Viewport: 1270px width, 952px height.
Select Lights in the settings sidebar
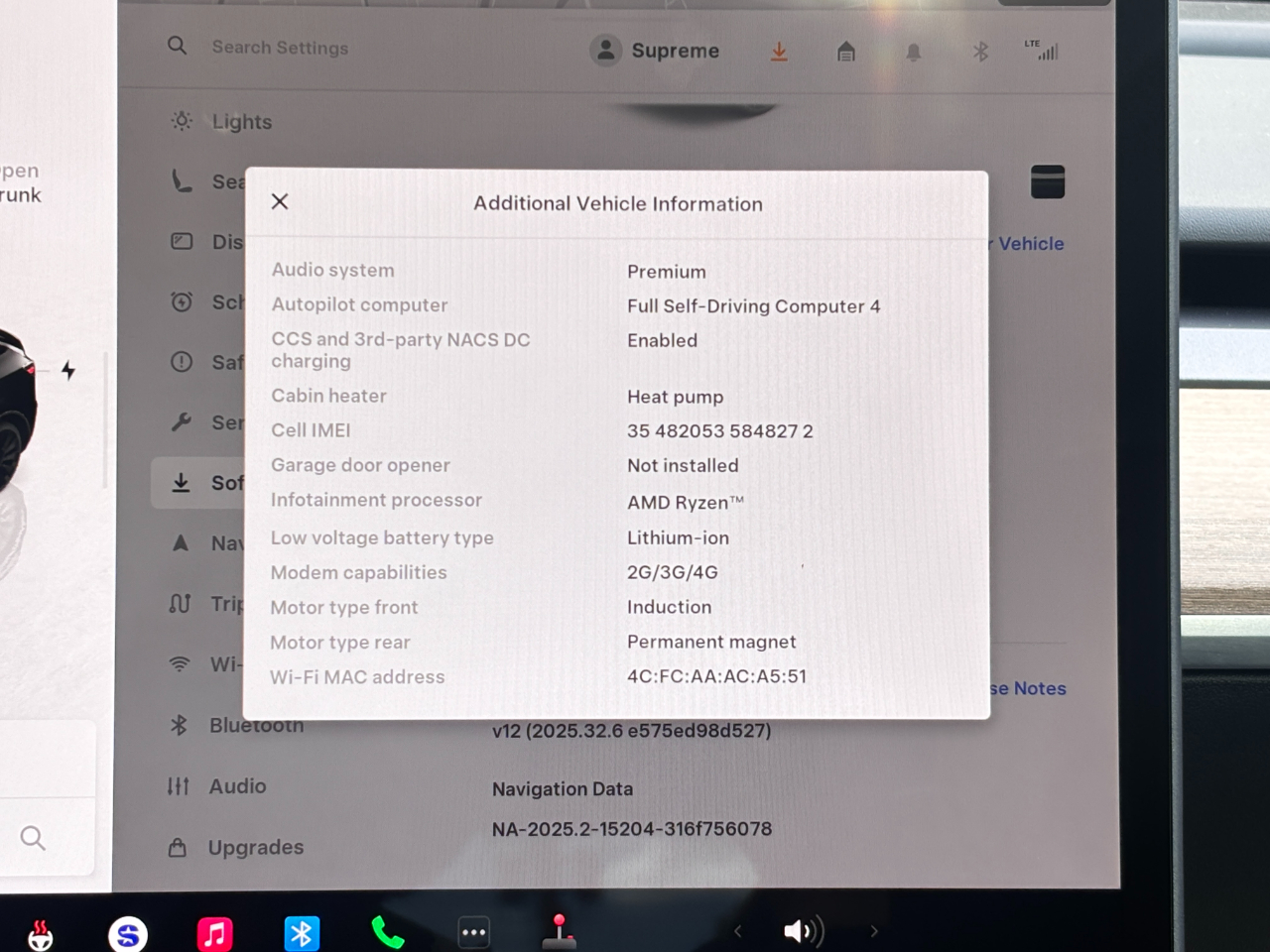pyautogui.click(x=241, y=122)
